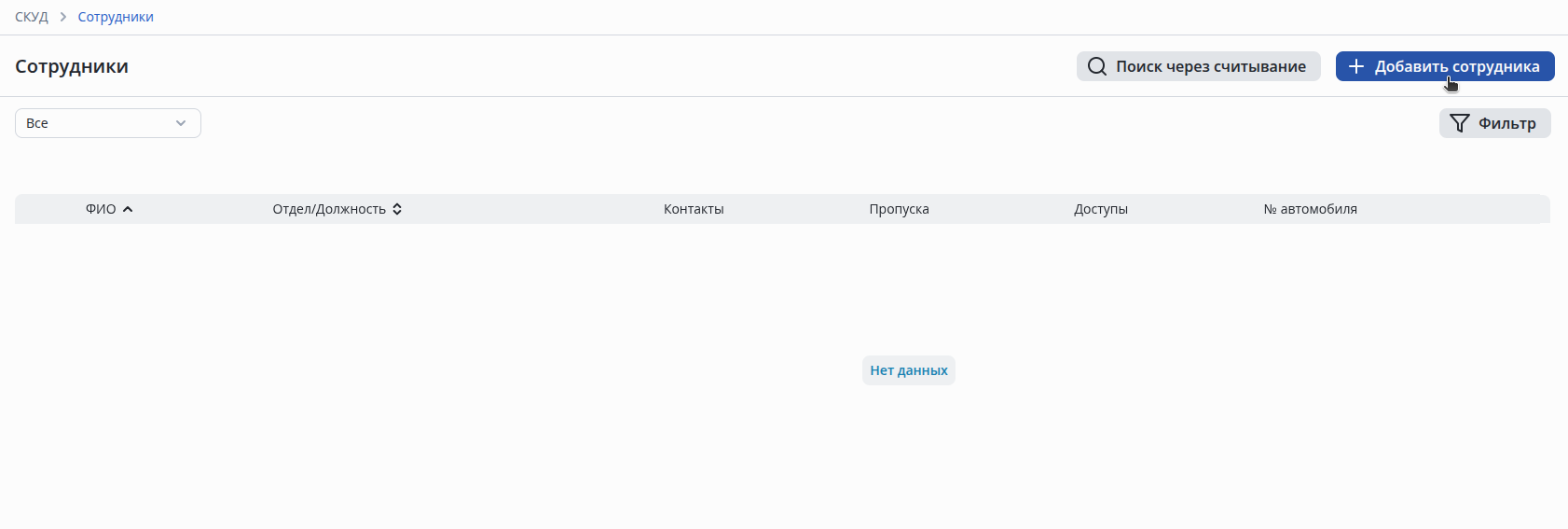Viewport: 1568px width, 529px height.
Task: Click the Пропуска column header
Action: click(x=899, y=209)
